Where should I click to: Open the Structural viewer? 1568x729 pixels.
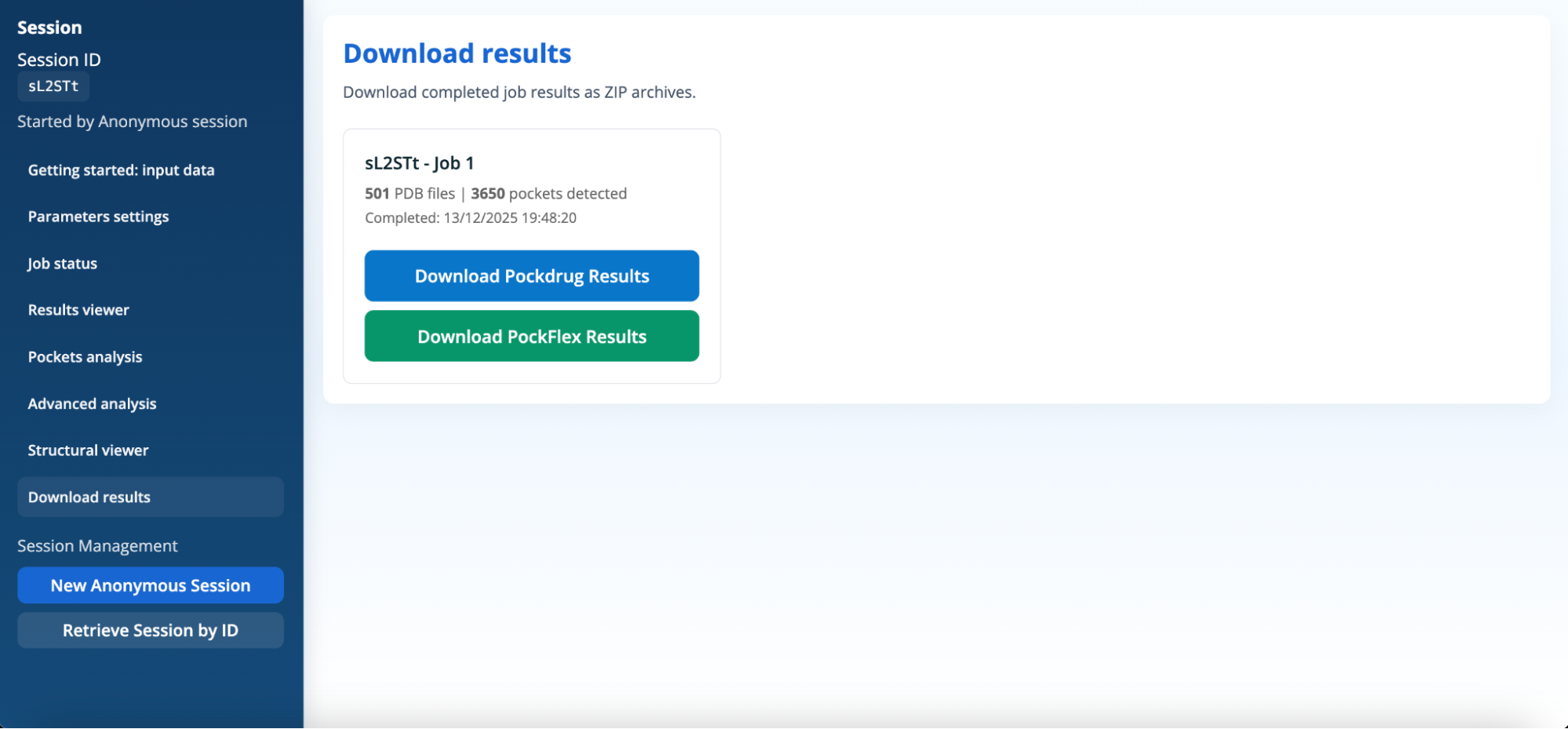pos(150,450)
